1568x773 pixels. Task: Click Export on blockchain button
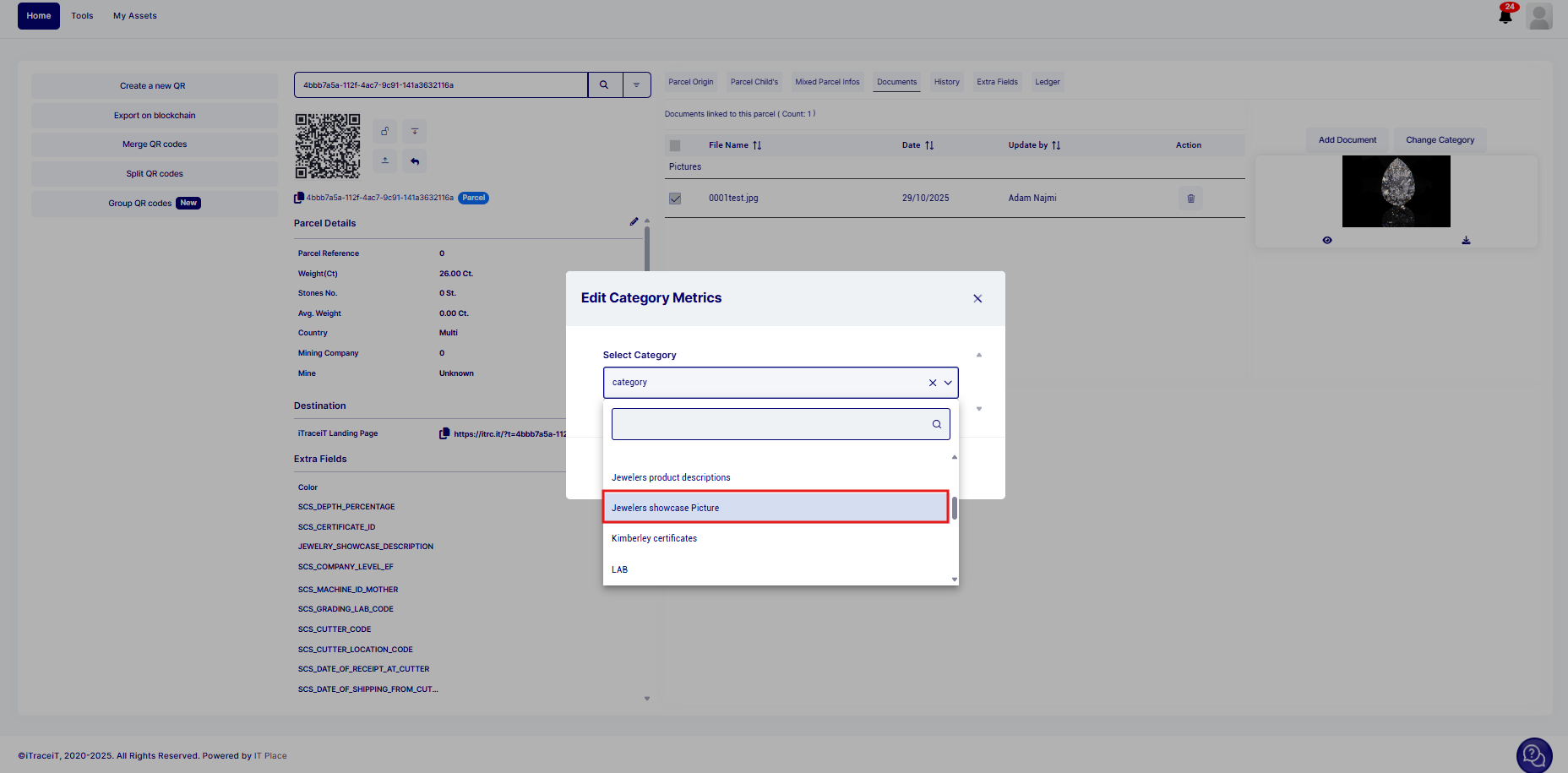pyautogui.click(x=155, y=116)
